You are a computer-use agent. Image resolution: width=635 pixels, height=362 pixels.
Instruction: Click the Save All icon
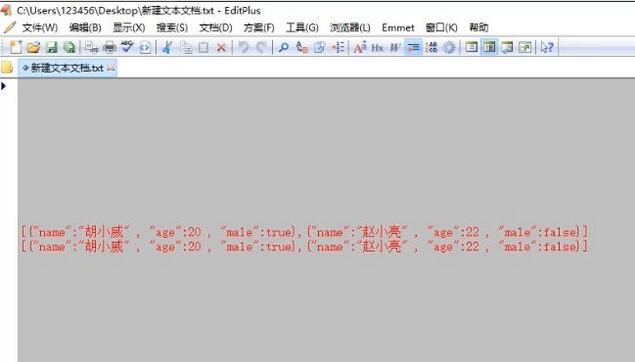70,47
